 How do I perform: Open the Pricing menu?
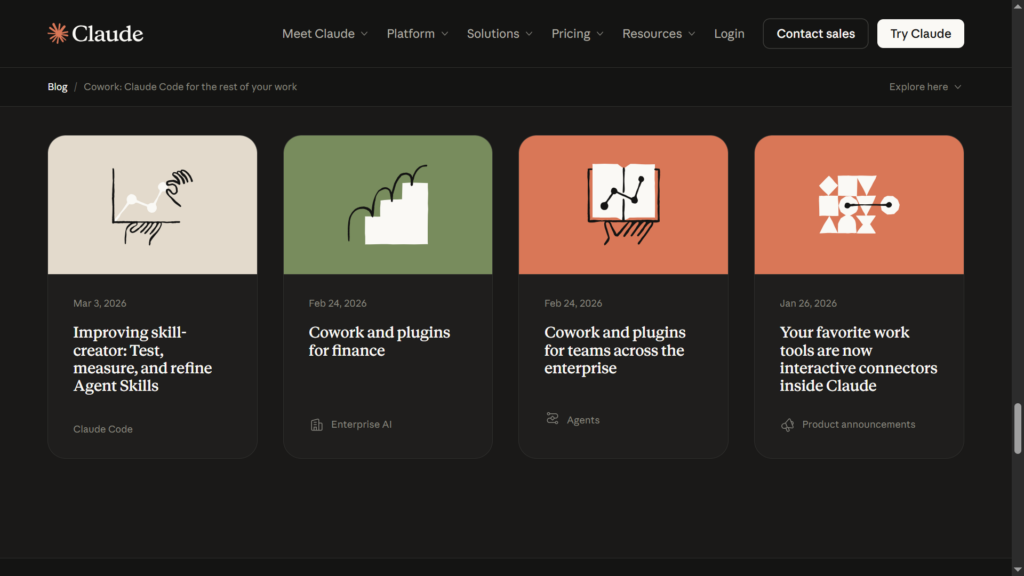(577, 34)
